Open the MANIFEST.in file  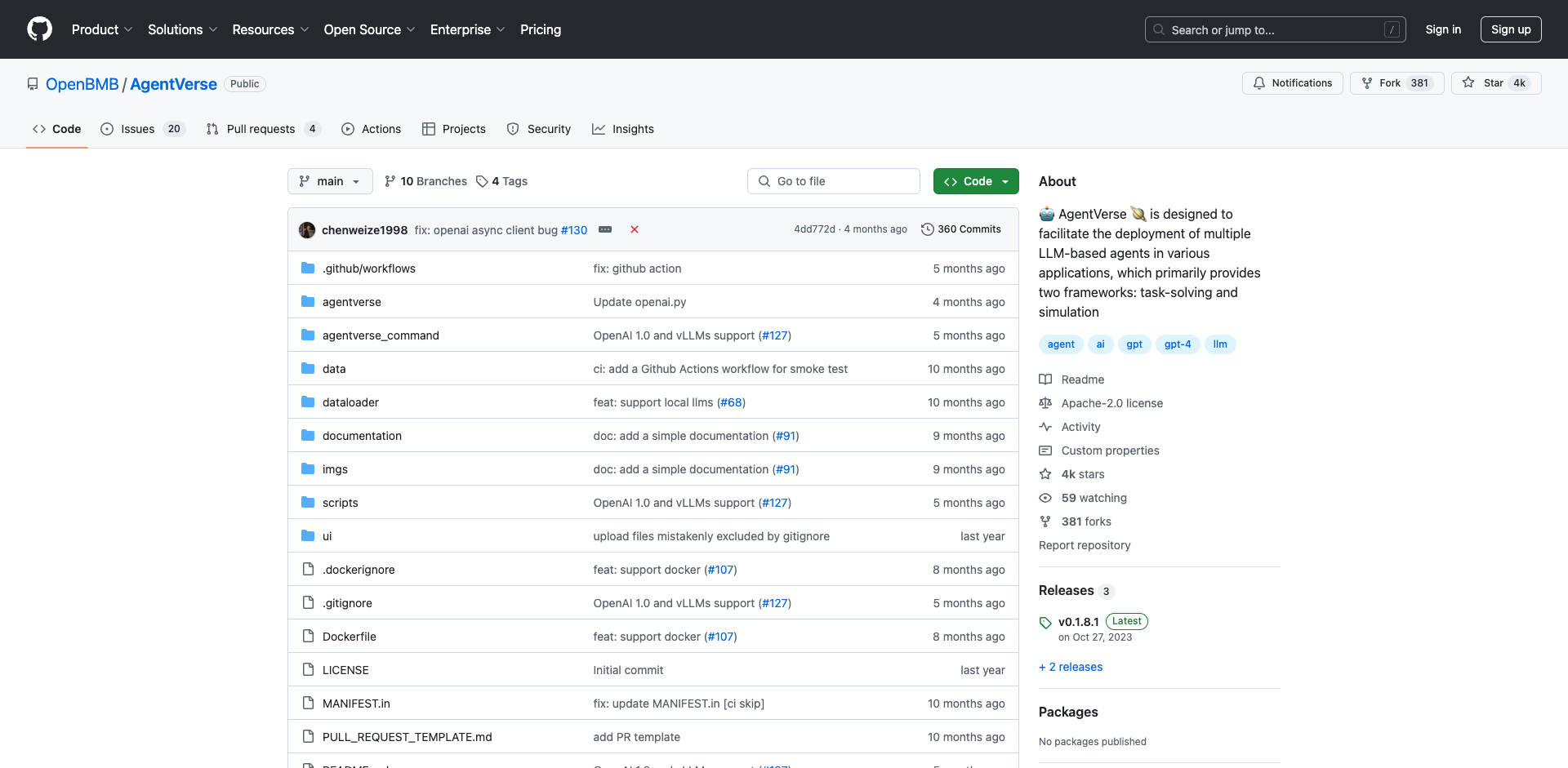[356, 704]
